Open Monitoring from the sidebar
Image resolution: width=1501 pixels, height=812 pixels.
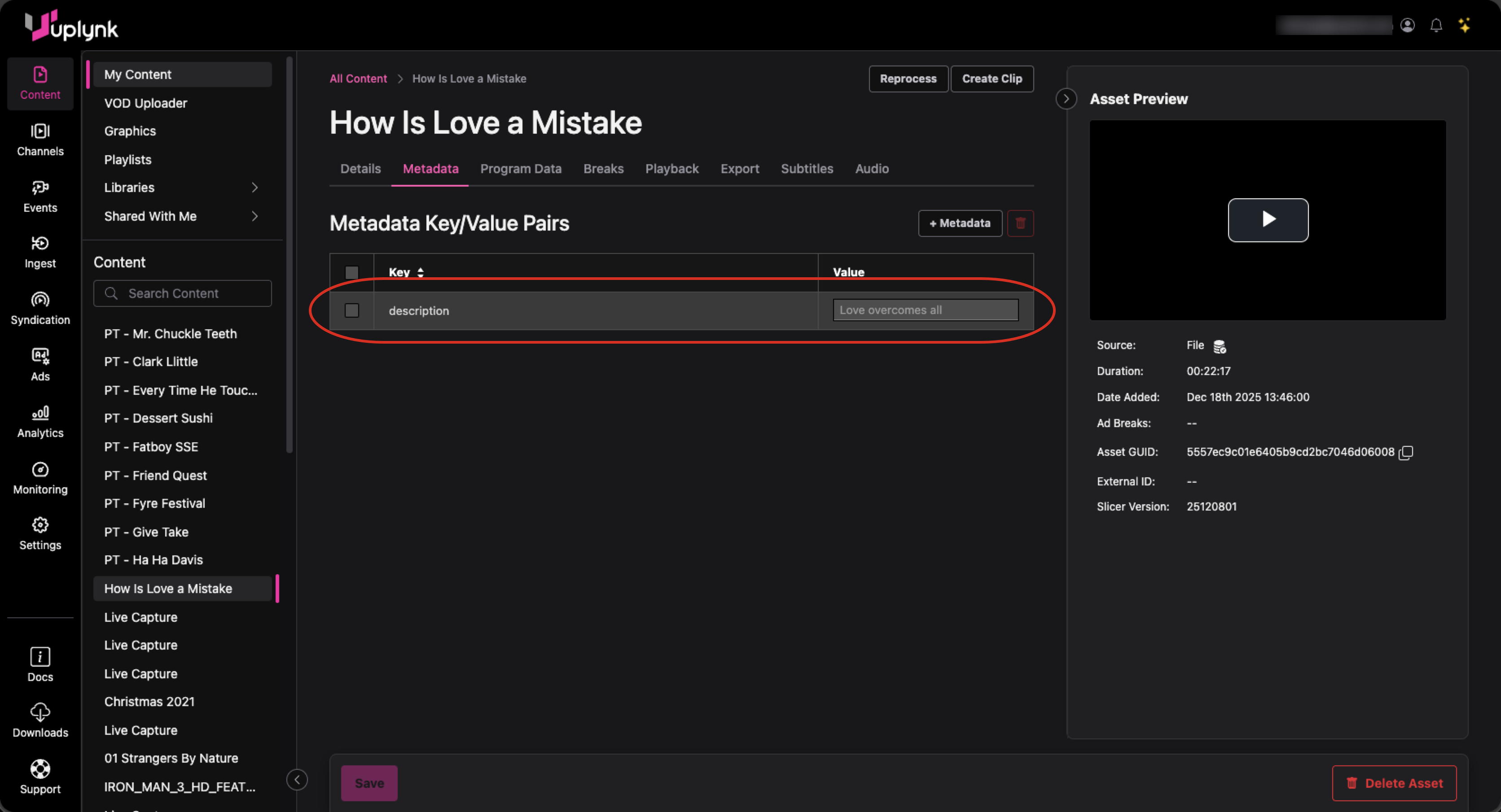pyautogui.click(x=40, y=478)
